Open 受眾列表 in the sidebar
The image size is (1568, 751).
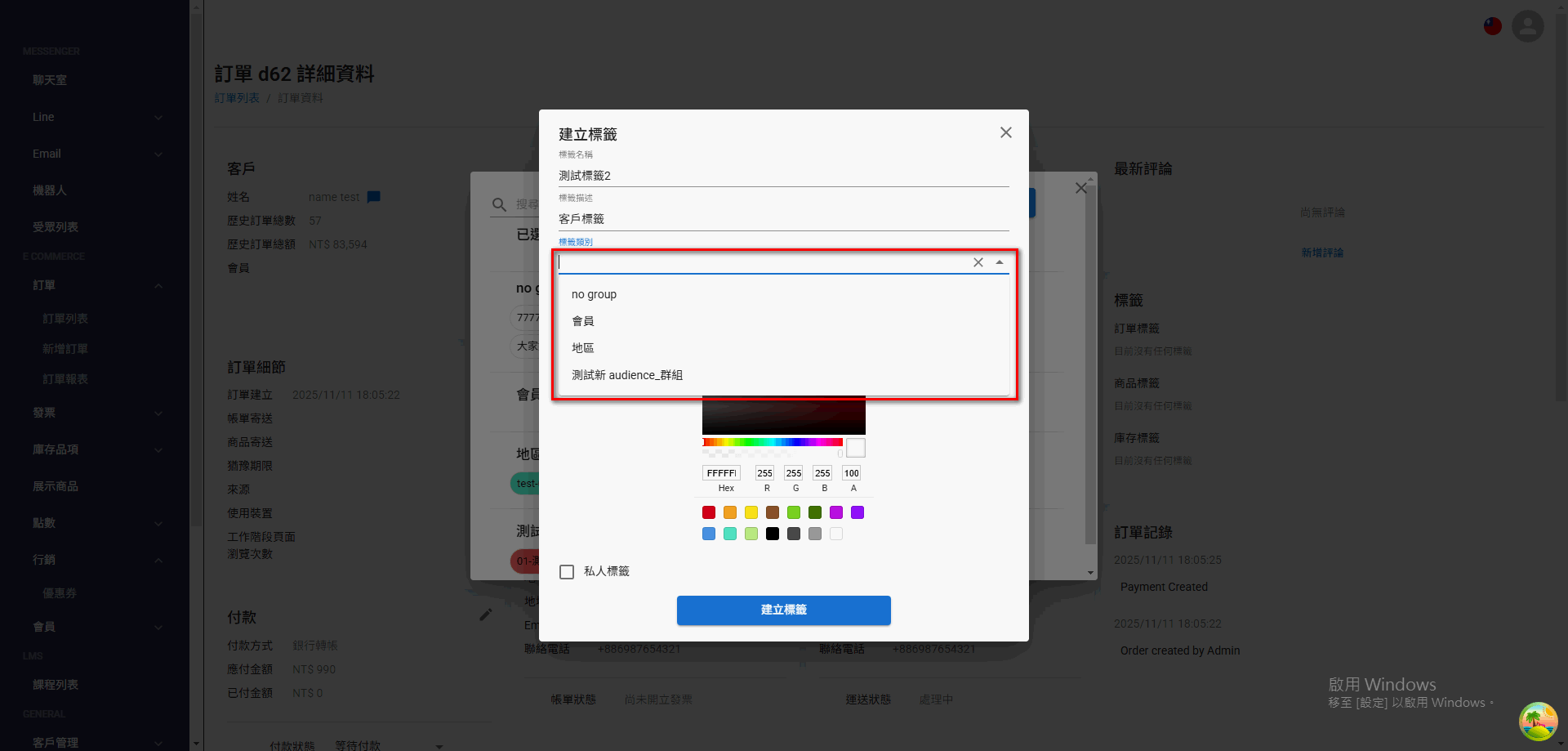point(56,227)
